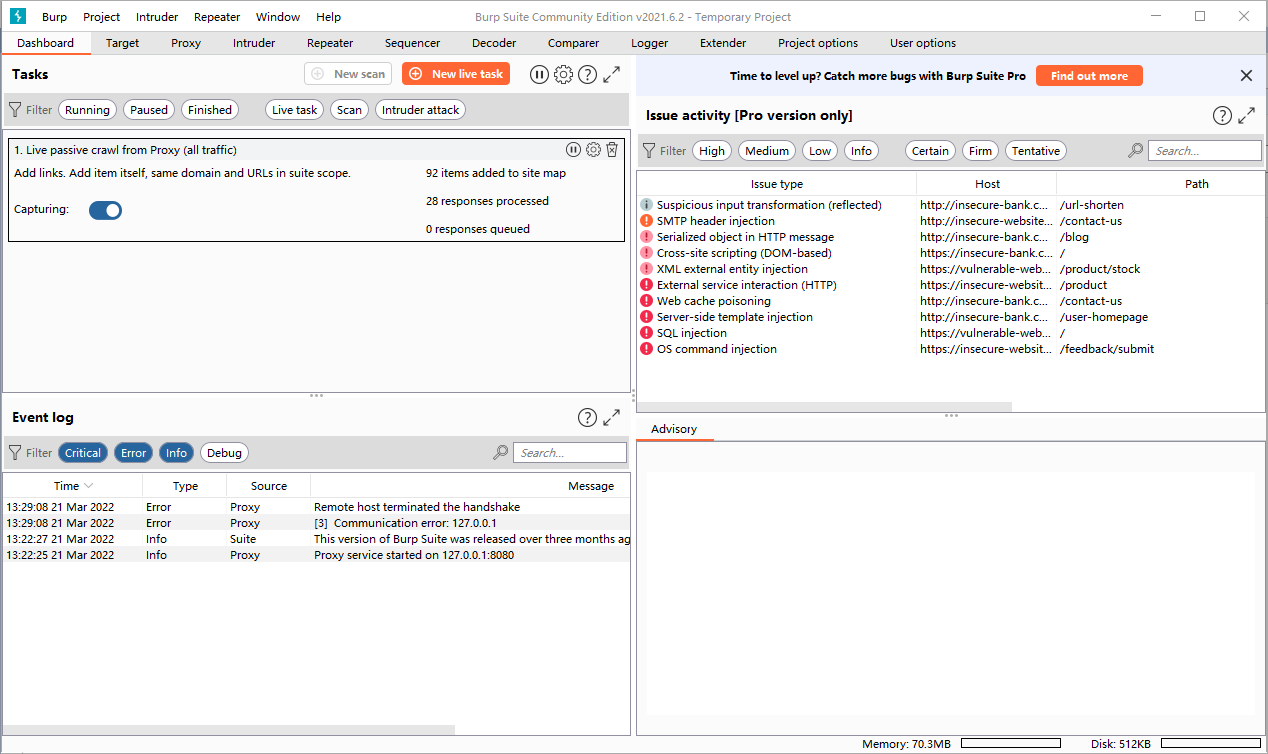Click the Issue activity filter funnel icon
The image size is (1268, 754).
649,151
